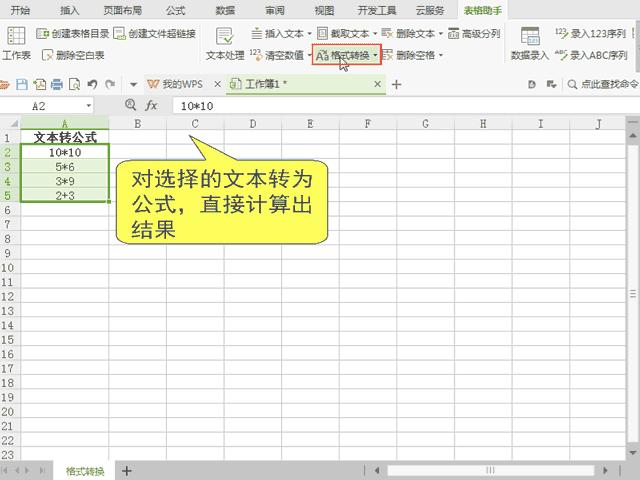This screenshot has width=640, height=480.
Task: Switch to the 公式 ribbon tab
Action: coord(176,10)
